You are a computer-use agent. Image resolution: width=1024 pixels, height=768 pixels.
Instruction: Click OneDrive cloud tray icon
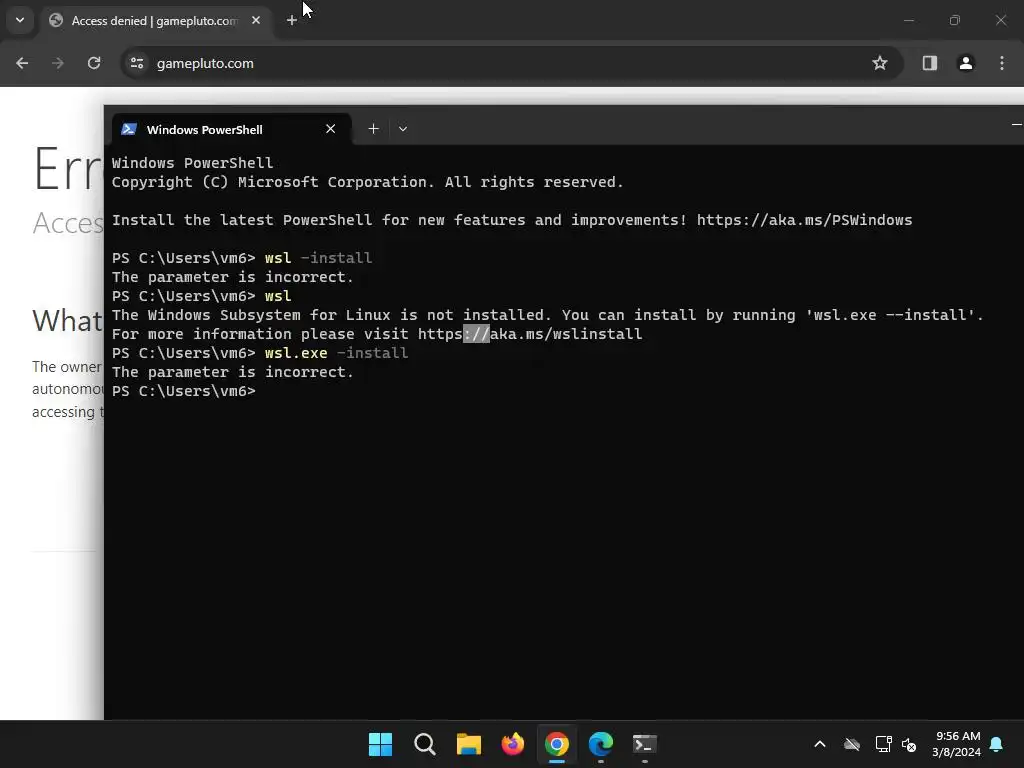tap(852, 744)
